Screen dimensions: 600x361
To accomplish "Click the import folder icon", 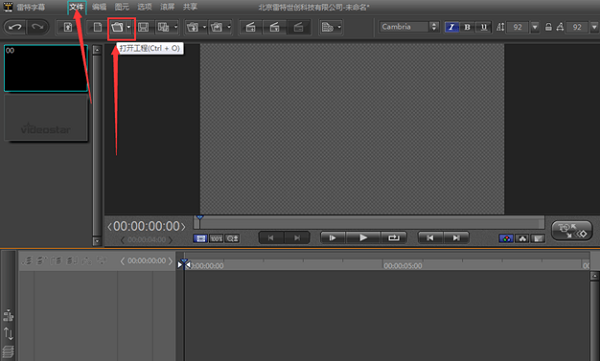I will [192, 27].
